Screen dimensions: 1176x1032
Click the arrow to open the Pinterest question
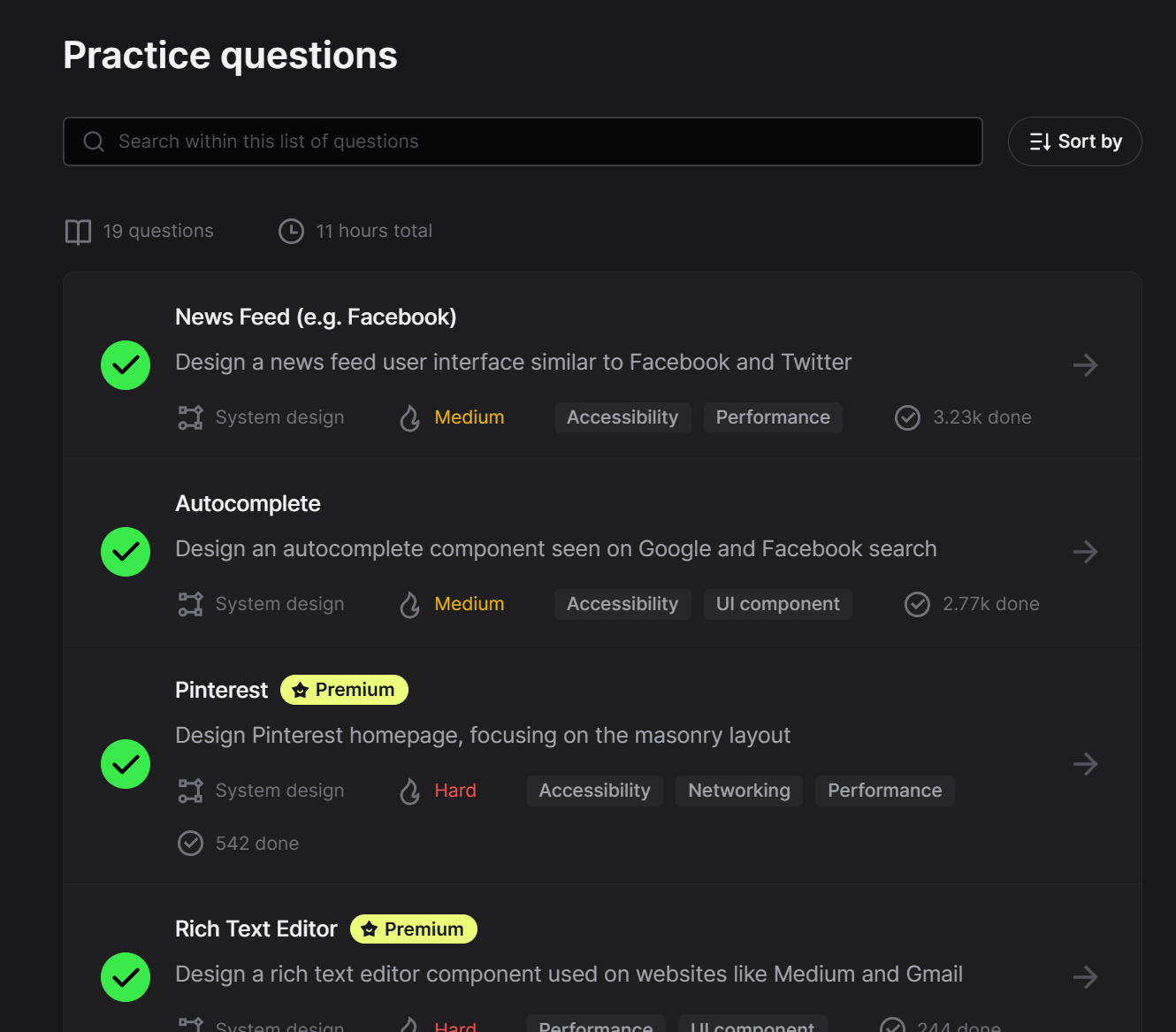coord(1085,764)
